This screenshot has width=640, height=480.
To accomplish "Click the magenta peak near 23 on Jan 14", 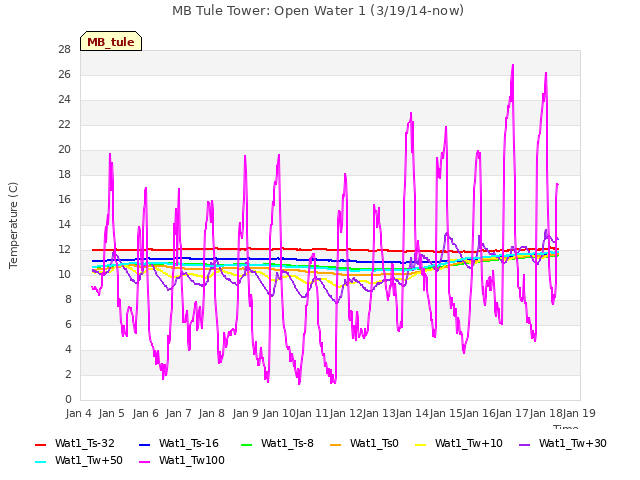I will [411, 114].
